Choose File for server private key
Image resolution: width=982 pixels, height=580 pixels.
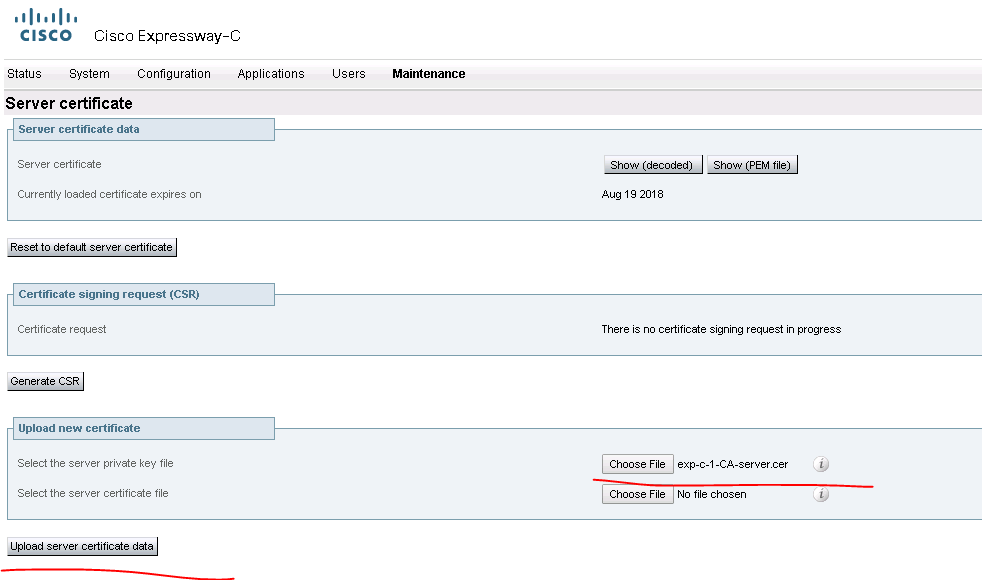pos(637,464)
